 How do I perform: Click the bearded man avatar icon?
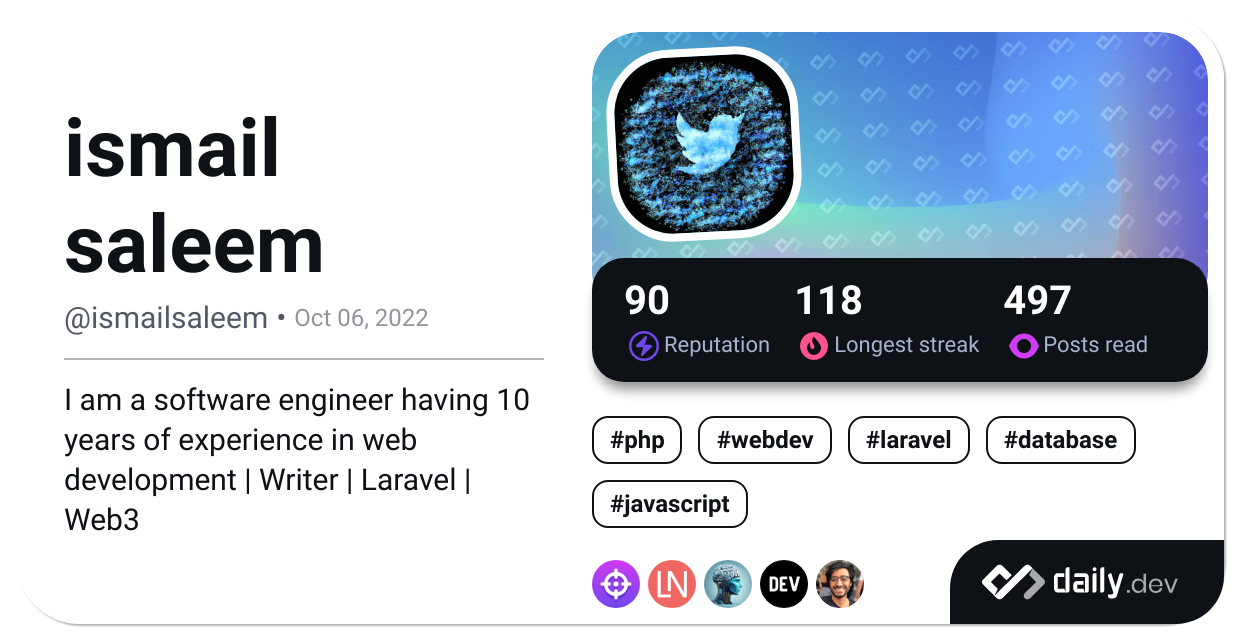click(x=840, y=584)
